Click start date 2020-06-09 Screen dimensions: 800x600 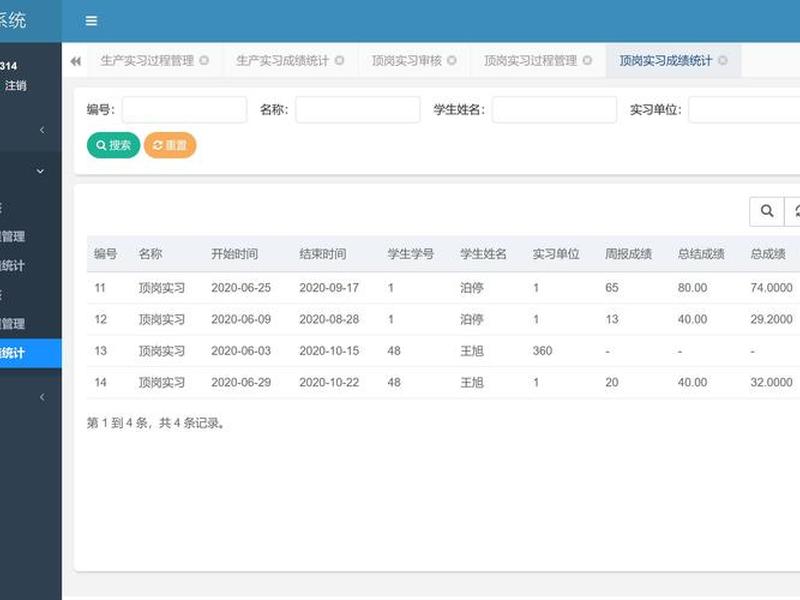241,319
